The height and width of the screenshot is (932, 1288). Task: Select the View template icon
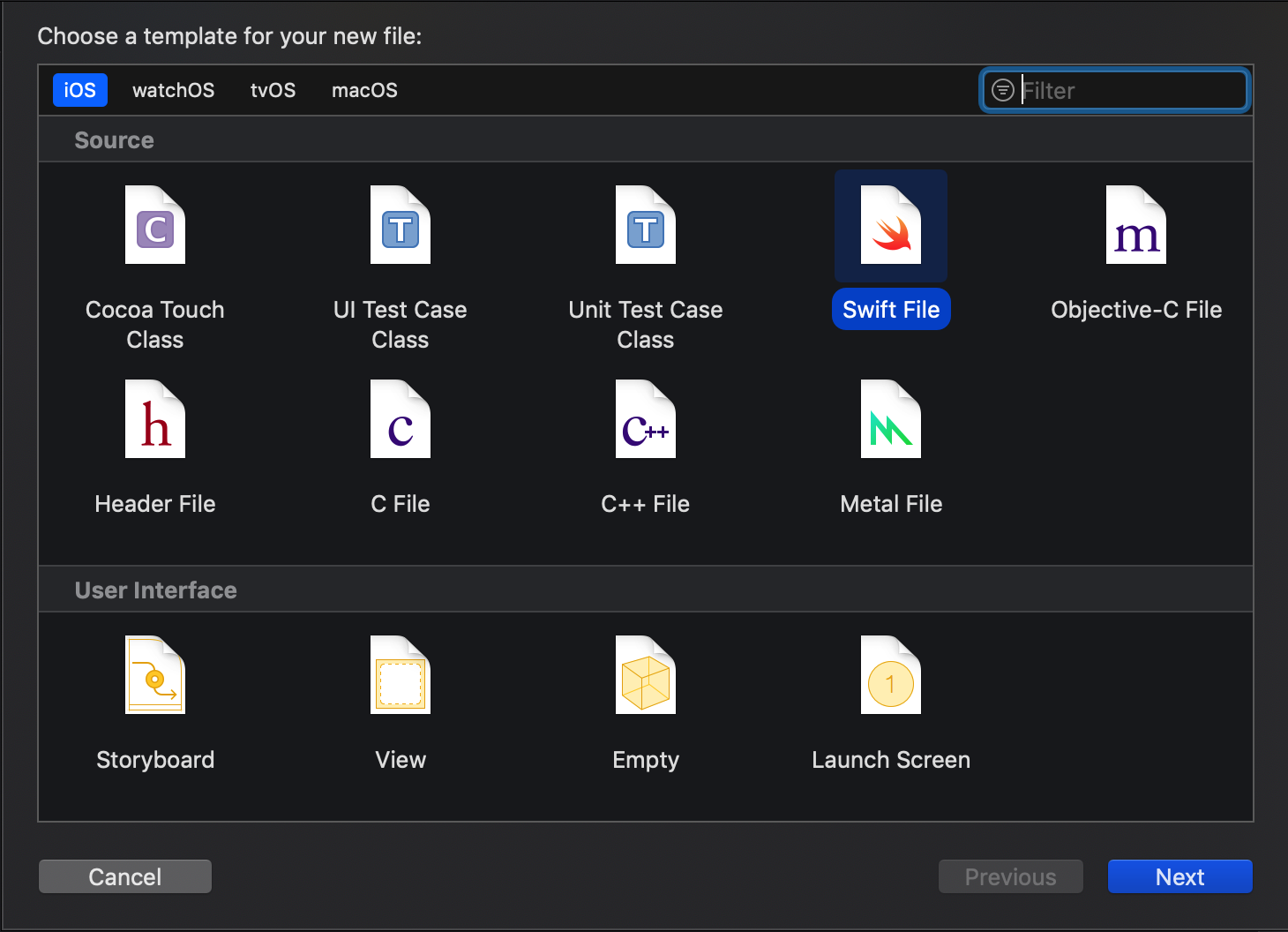click(401, 675)
